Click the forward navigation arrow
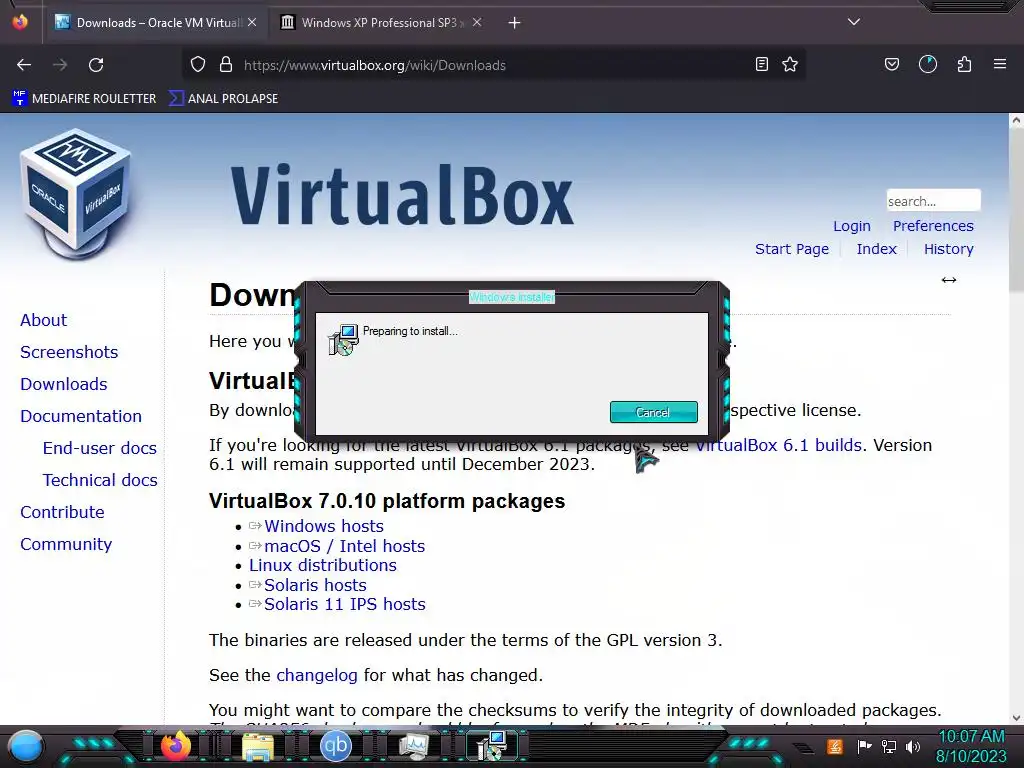Screen dimensions: 1024x768 [x=60, y=65]
